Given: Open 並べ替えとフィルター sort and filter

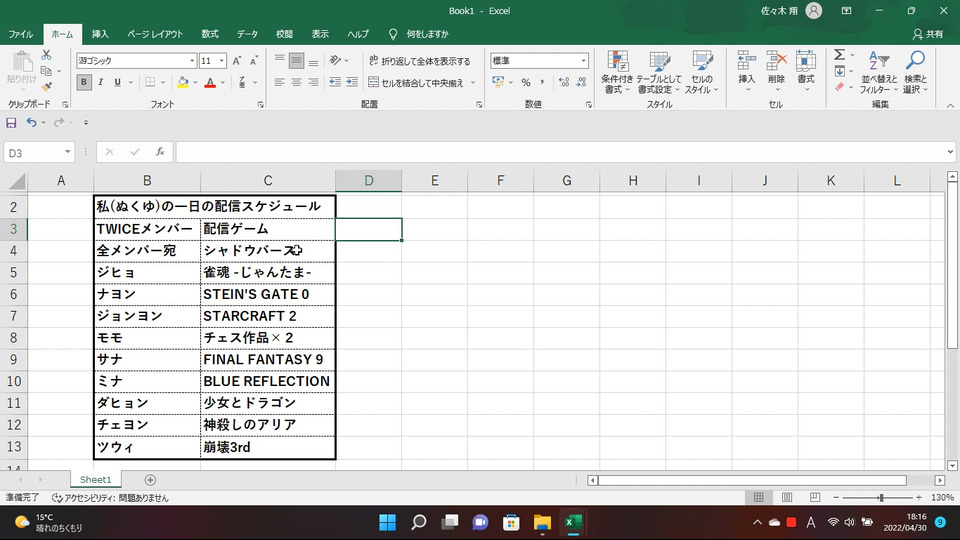Looking at the screenshot, I should (x=879, y=72).
